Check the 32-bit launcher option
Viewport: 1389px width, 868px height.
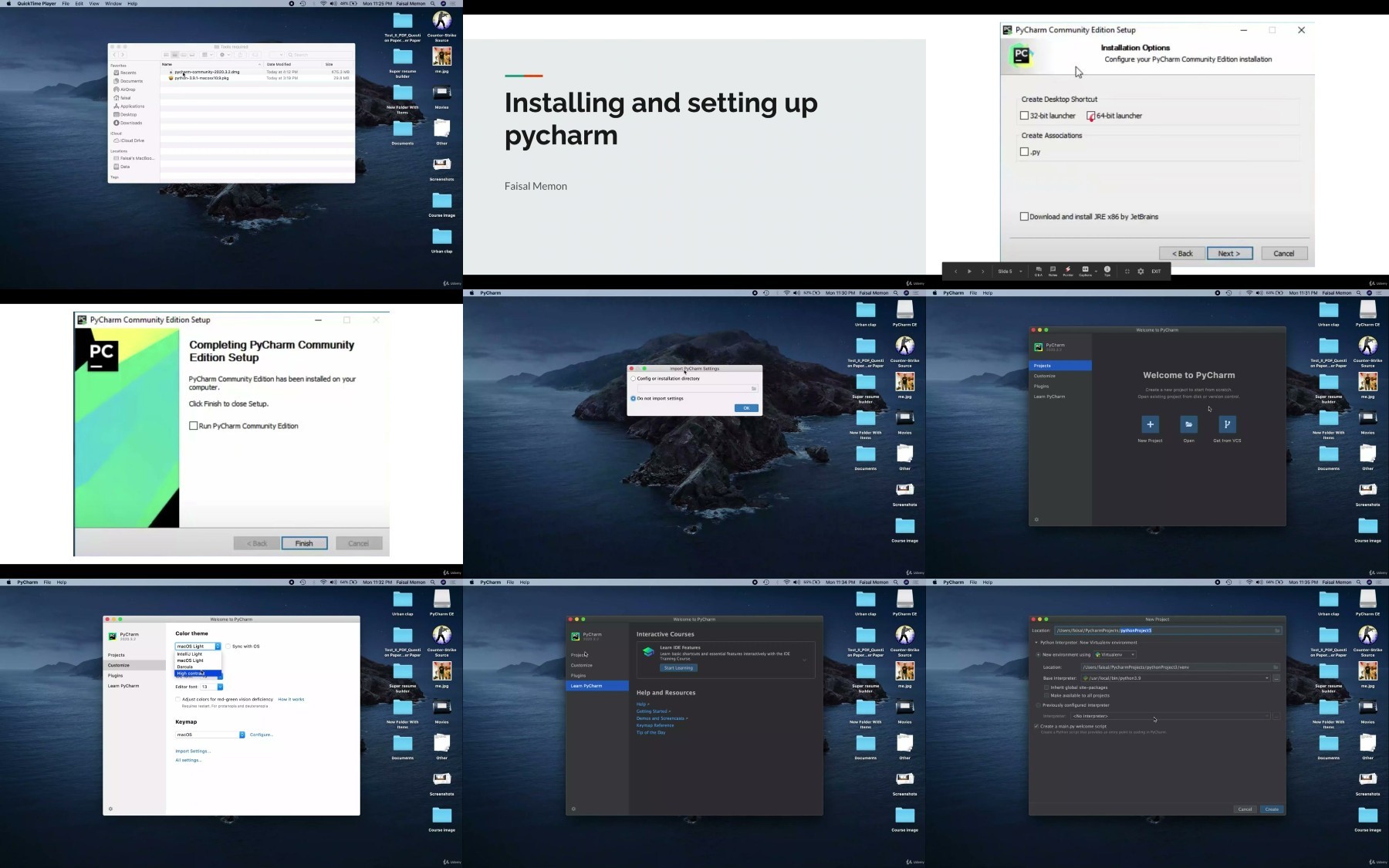point(1024,116)
